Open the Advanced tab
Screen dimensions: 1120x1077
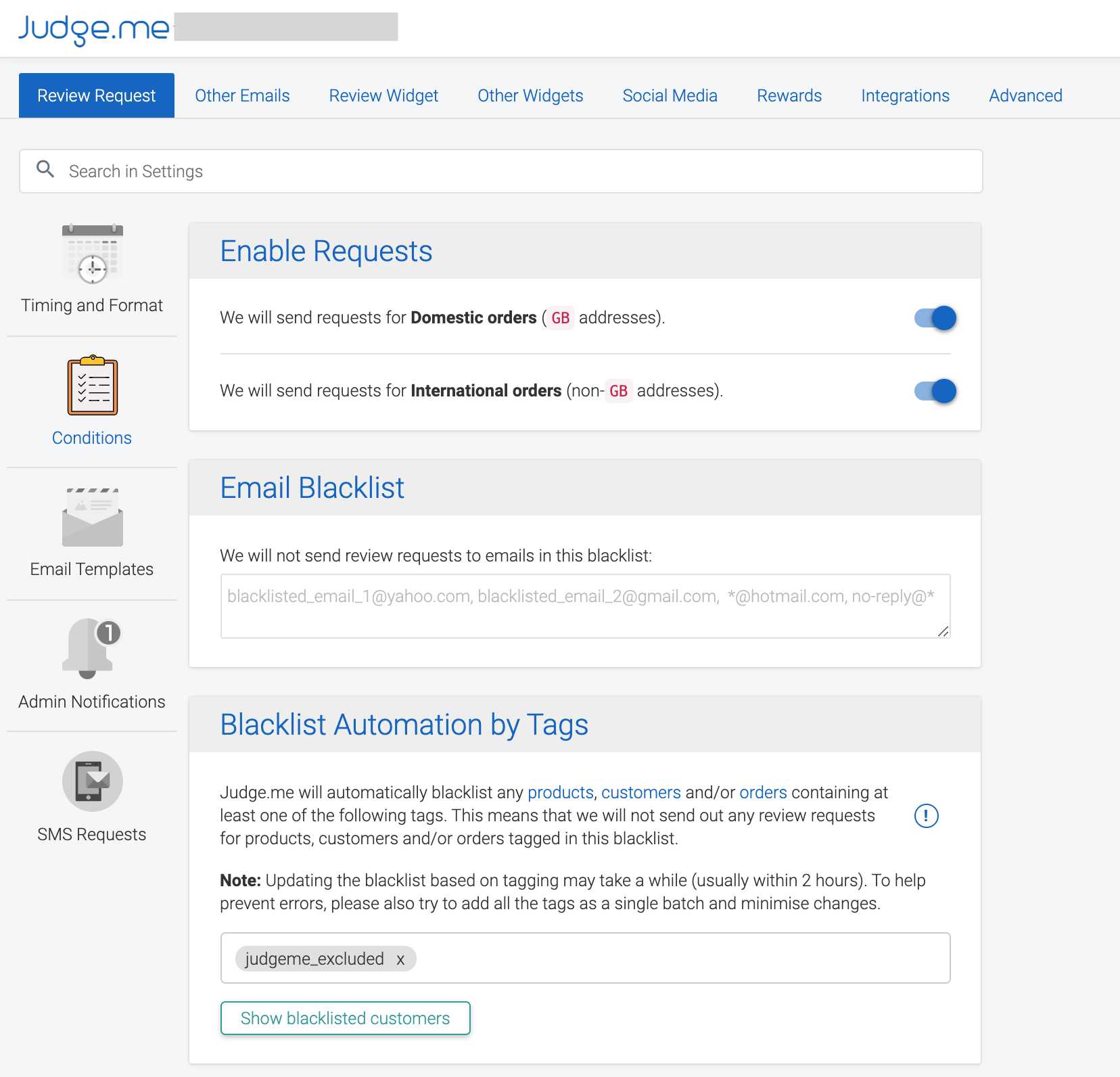(1025, 95)
